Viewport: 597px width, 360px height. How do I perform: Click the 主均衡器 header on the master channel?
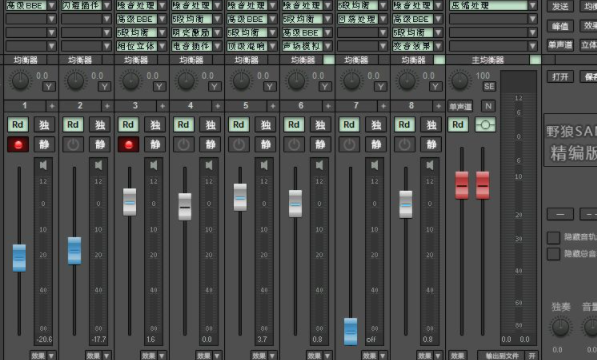(x=488, y=60)
